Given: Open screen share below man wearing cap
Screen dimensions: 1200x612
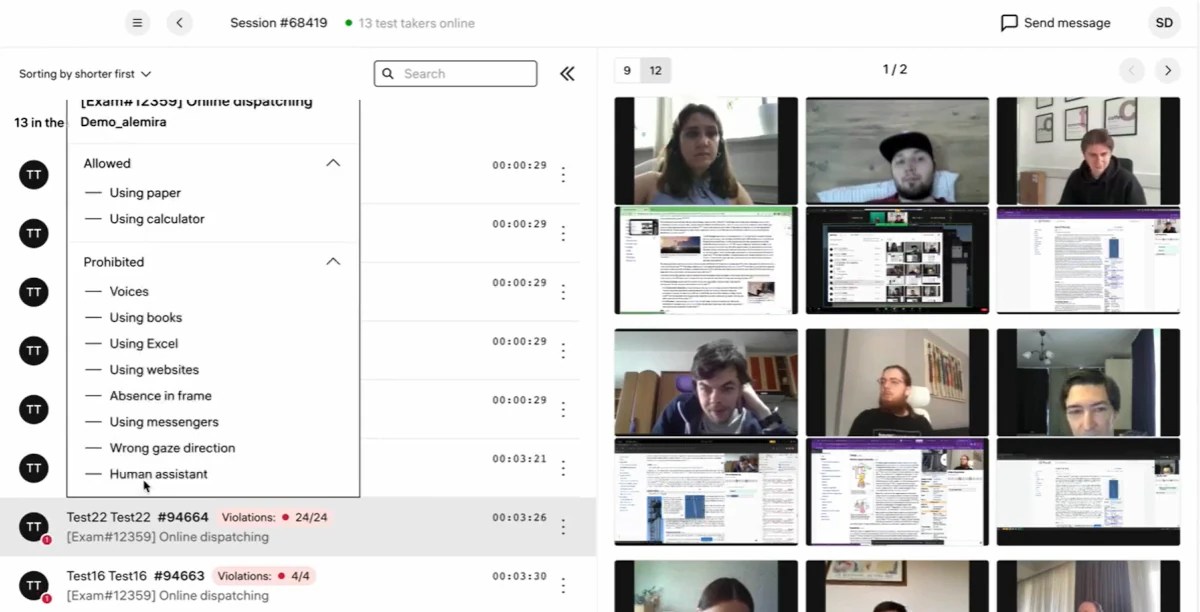Looking at the screenshot, I should click(x=897, y=260).
